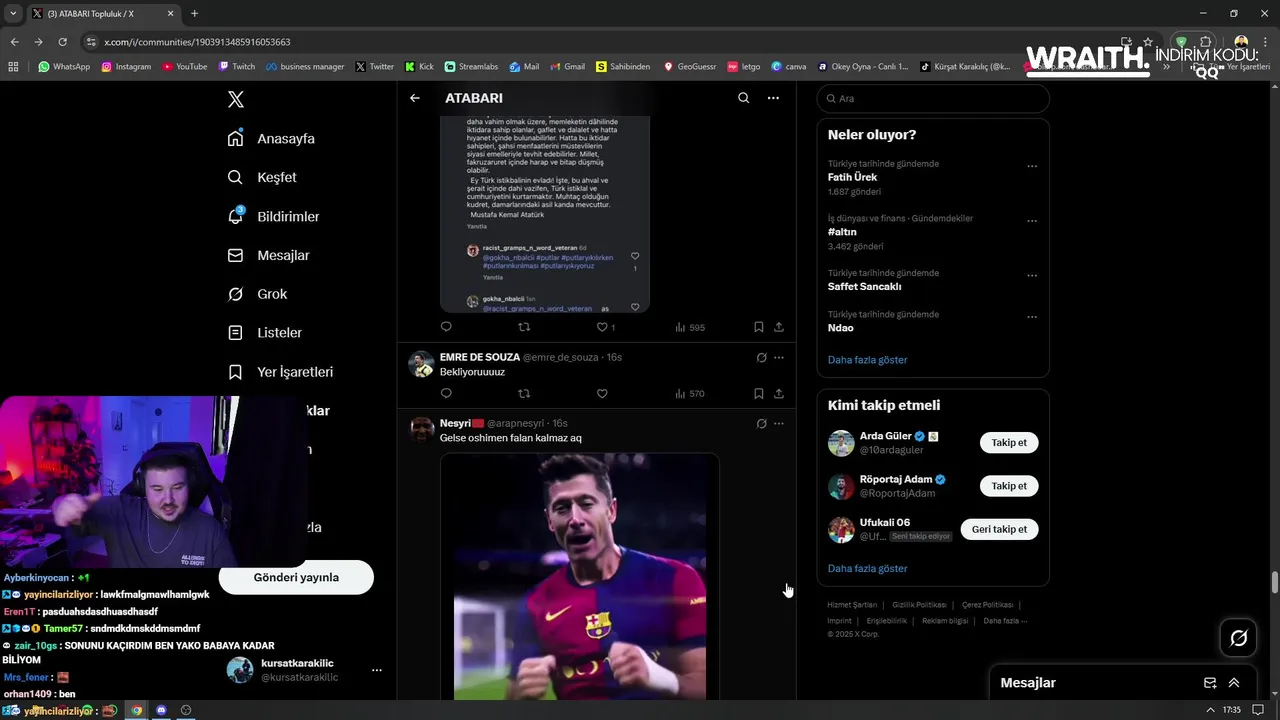The width and height of the screenshot is (1280, 720).
Task: Click Daha fazla göster under Kimi takip etmeli
Action: point(867,568)
